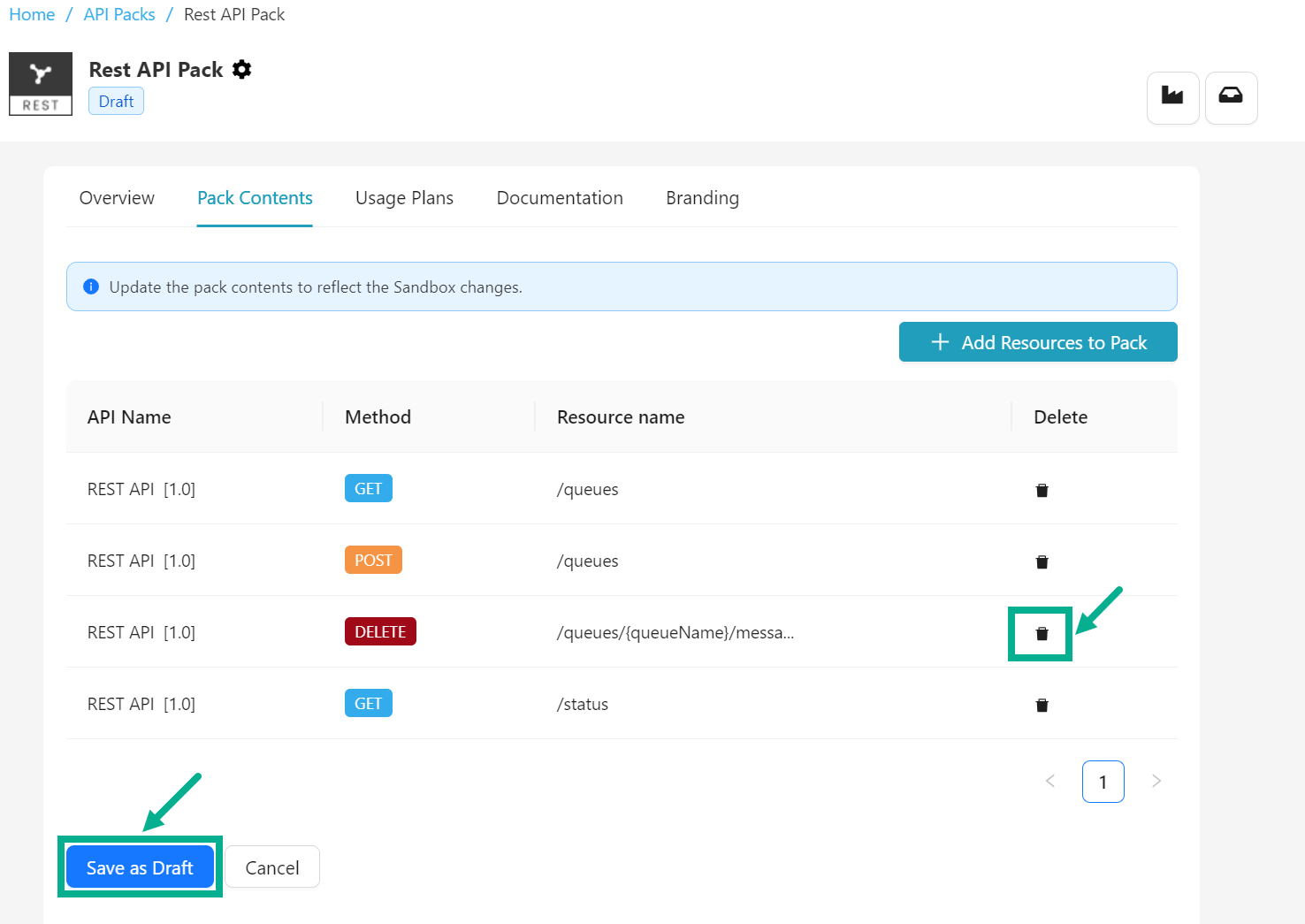Select the Pack Contents tab
Viewport: 1305px width, 924px height.
(x=255, y=198)
